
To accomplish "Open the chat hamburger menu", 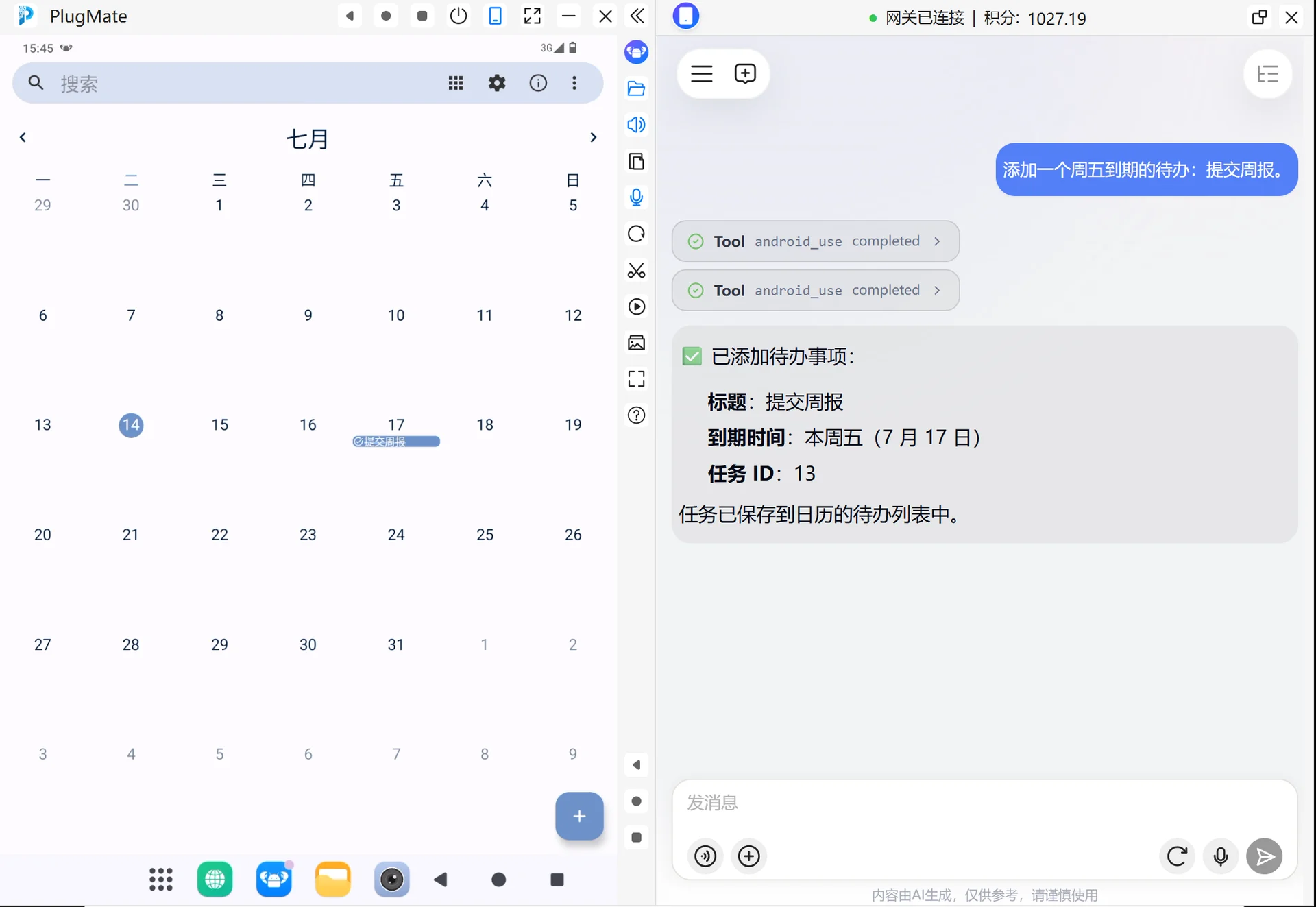I will [702, 73].
